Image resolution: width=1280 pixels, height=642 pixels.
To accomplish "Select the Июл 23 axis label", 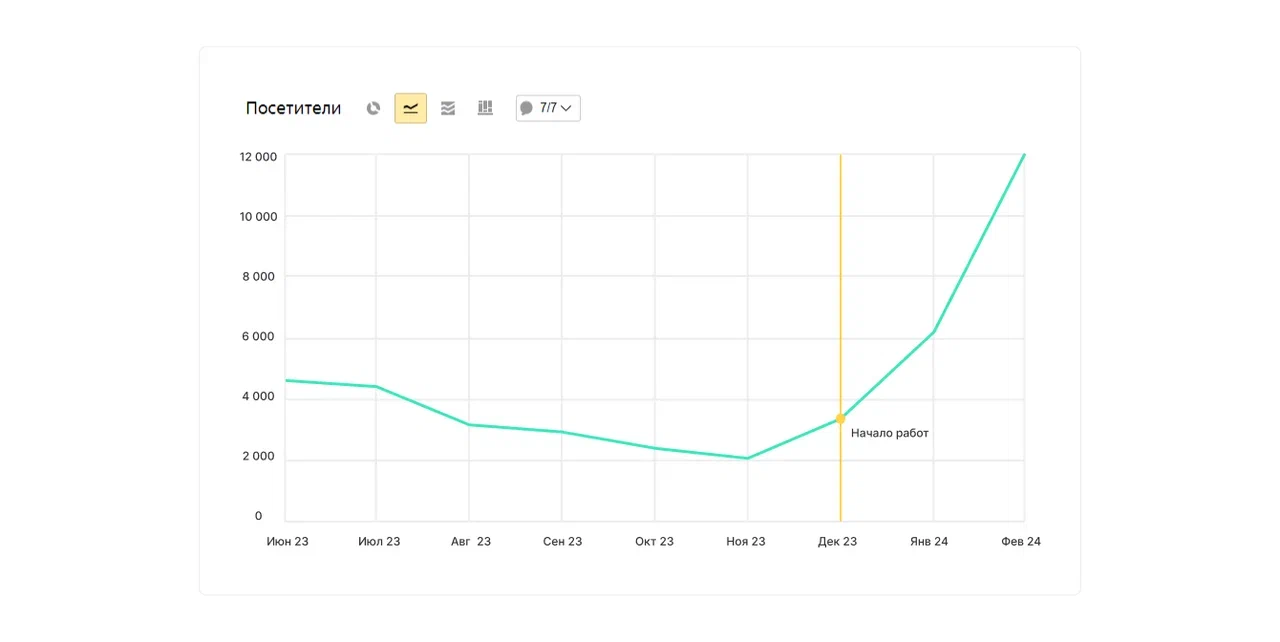I will click(379, 541).
